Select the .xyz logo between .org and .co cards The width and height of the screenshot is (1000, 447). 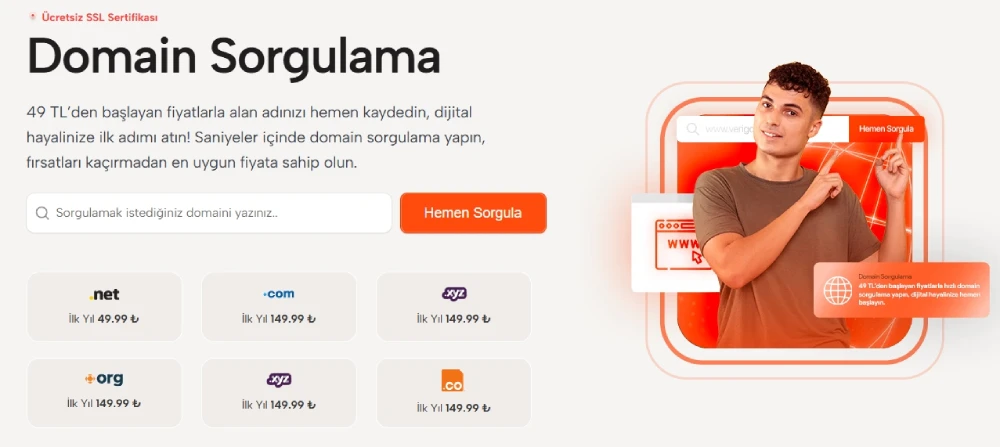(279, 379)
